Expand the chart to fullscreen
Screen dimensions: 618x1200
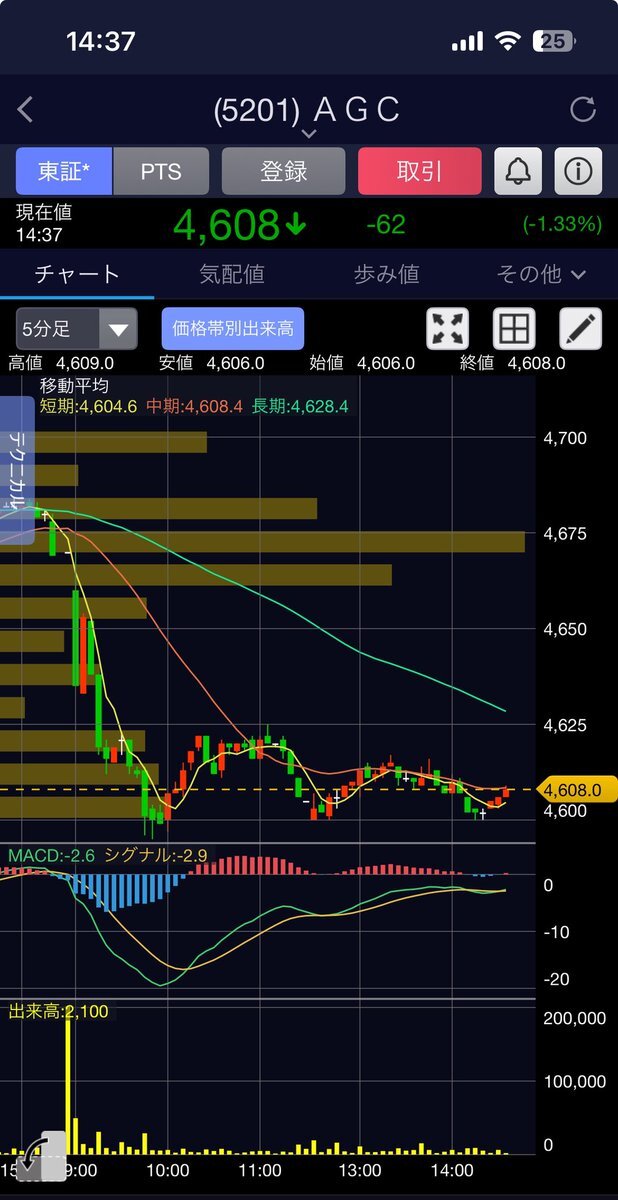click(448, 329)
